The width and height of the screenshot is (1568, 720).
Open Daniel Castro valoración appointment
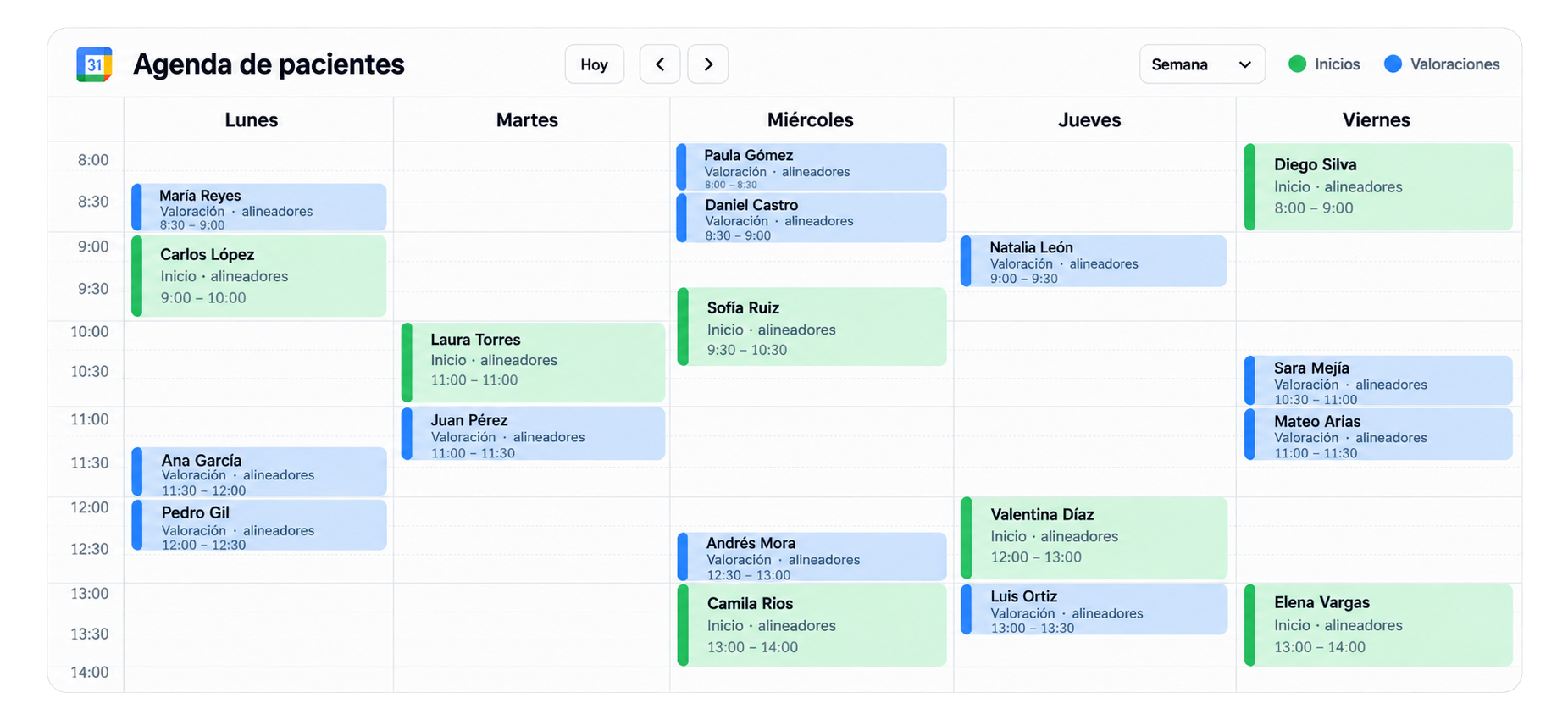(x=812, y=218)
